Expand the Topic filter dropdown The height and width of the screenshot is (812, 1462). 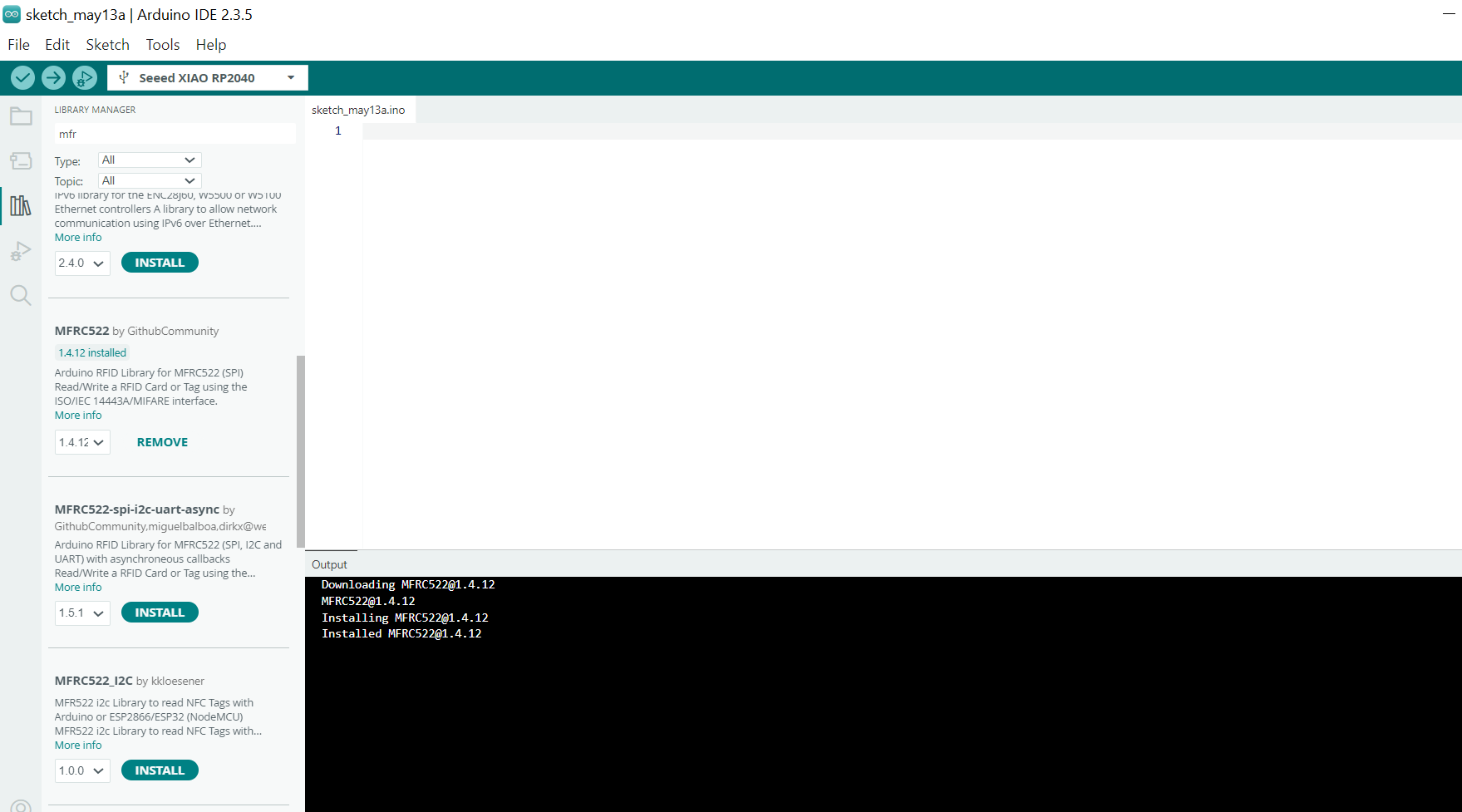(x=150, y=180)
